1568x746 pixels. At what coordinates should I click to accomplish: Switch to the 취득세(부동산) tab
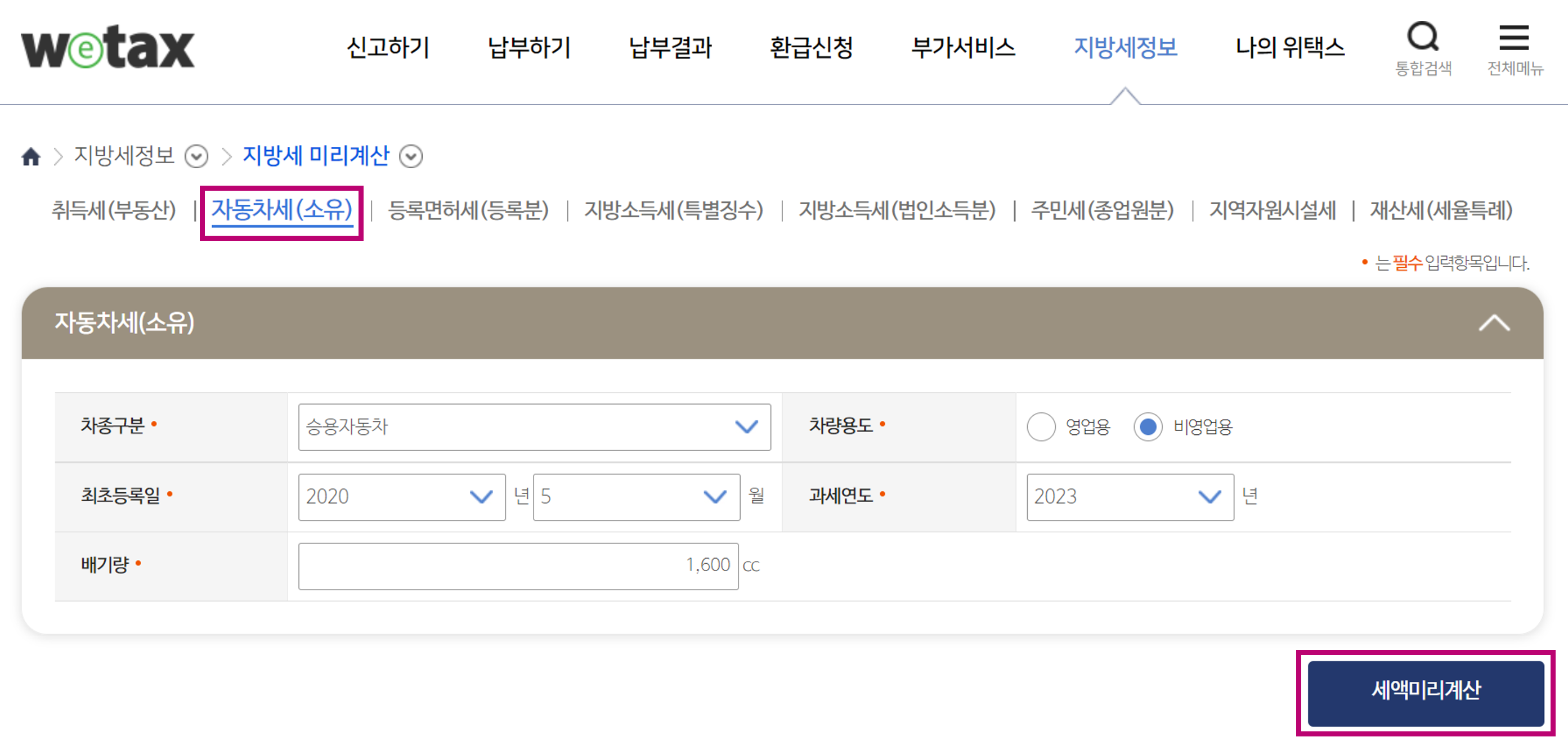coord(114,210)
